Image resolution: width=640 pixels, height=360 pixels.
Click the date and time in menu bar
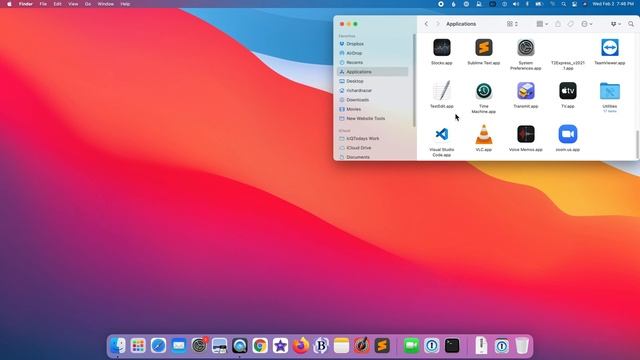613,4
